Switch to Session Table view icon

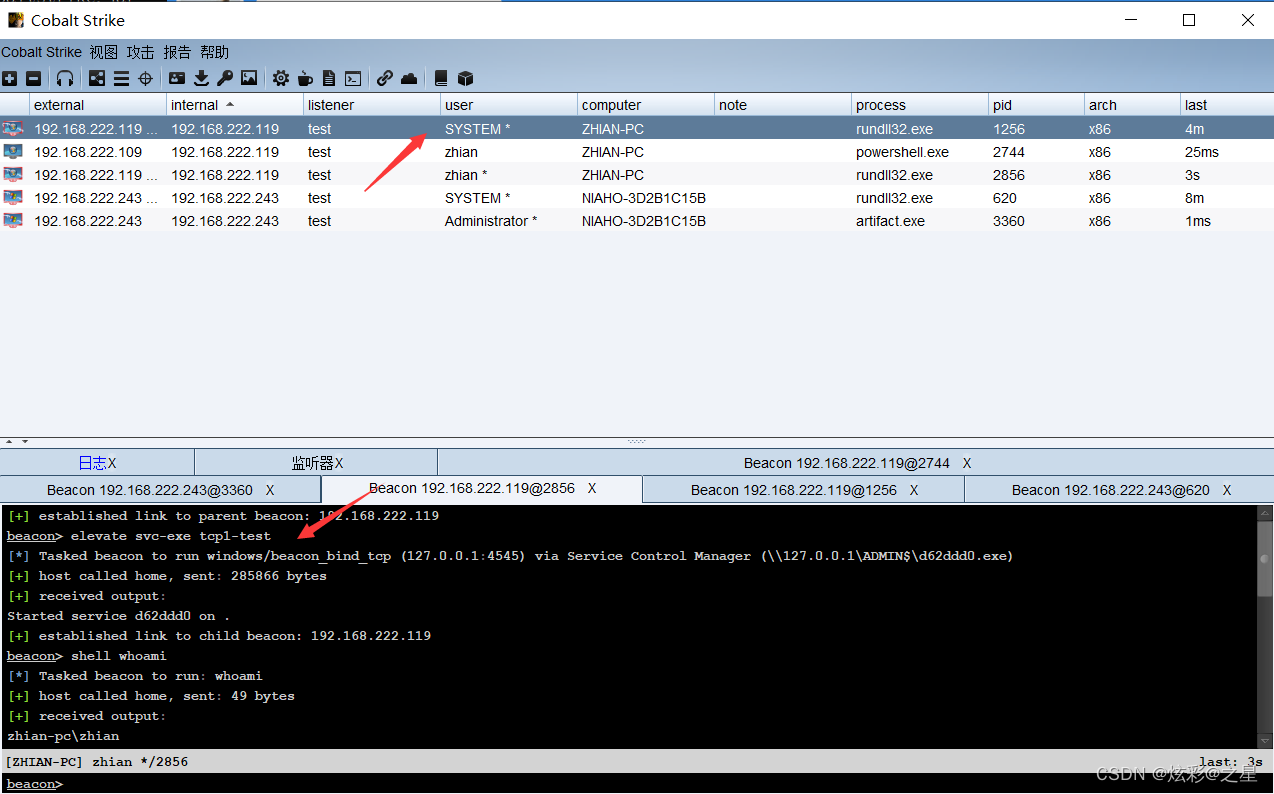pyautogui.click(x=121, y=78)
